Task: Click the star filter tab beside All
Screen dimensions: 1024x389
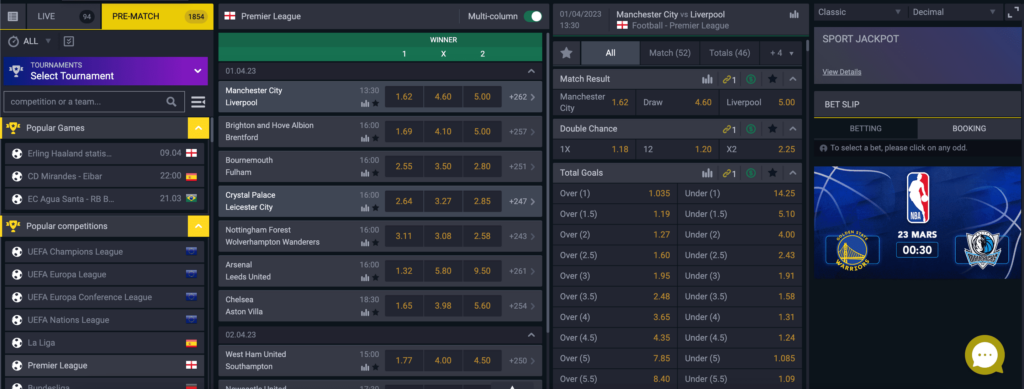Action: 566,53
